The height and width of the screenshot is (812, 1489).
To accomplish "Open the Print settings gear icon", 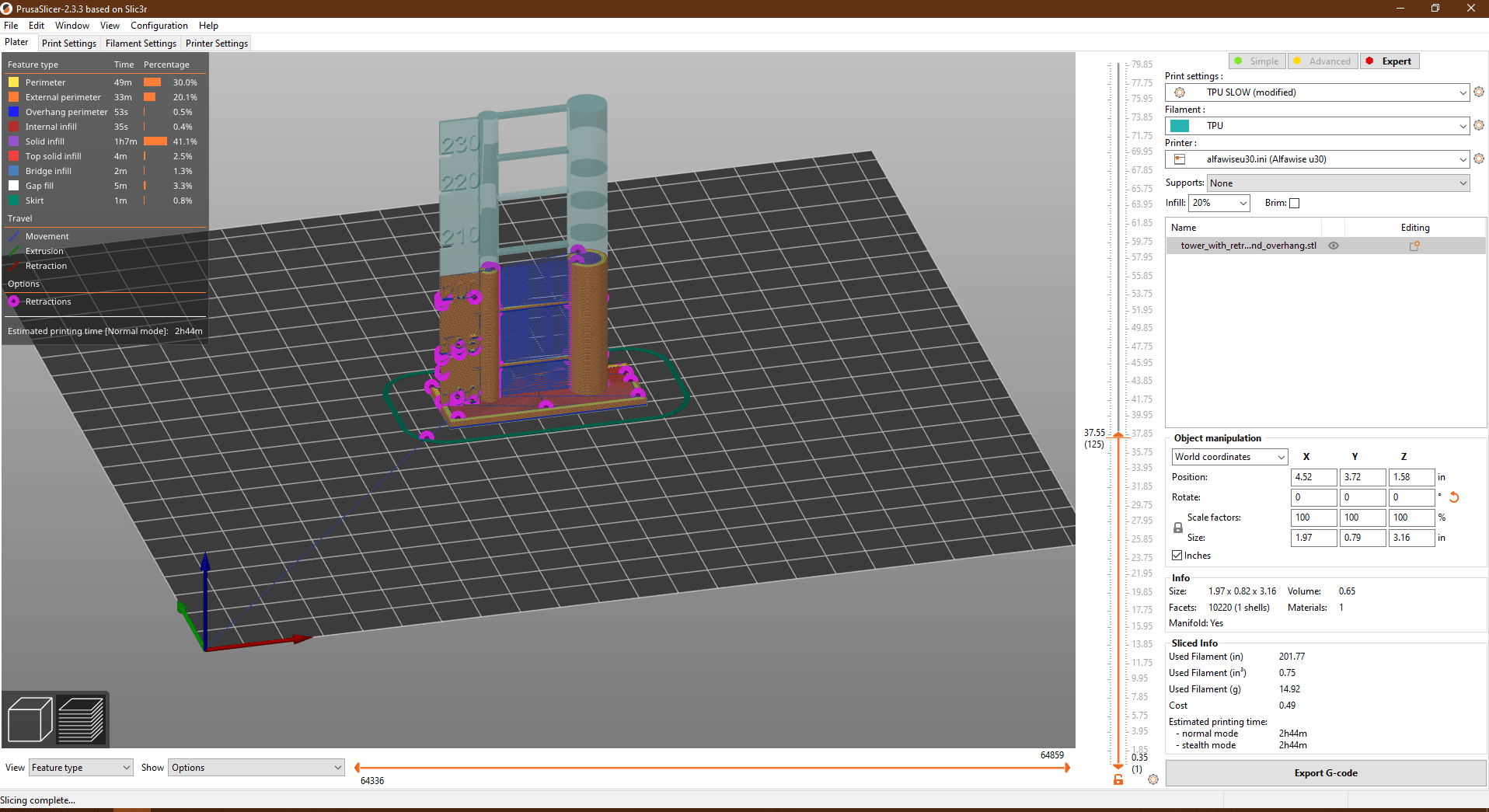I will pyautogui.click(x=1479, y=92).
